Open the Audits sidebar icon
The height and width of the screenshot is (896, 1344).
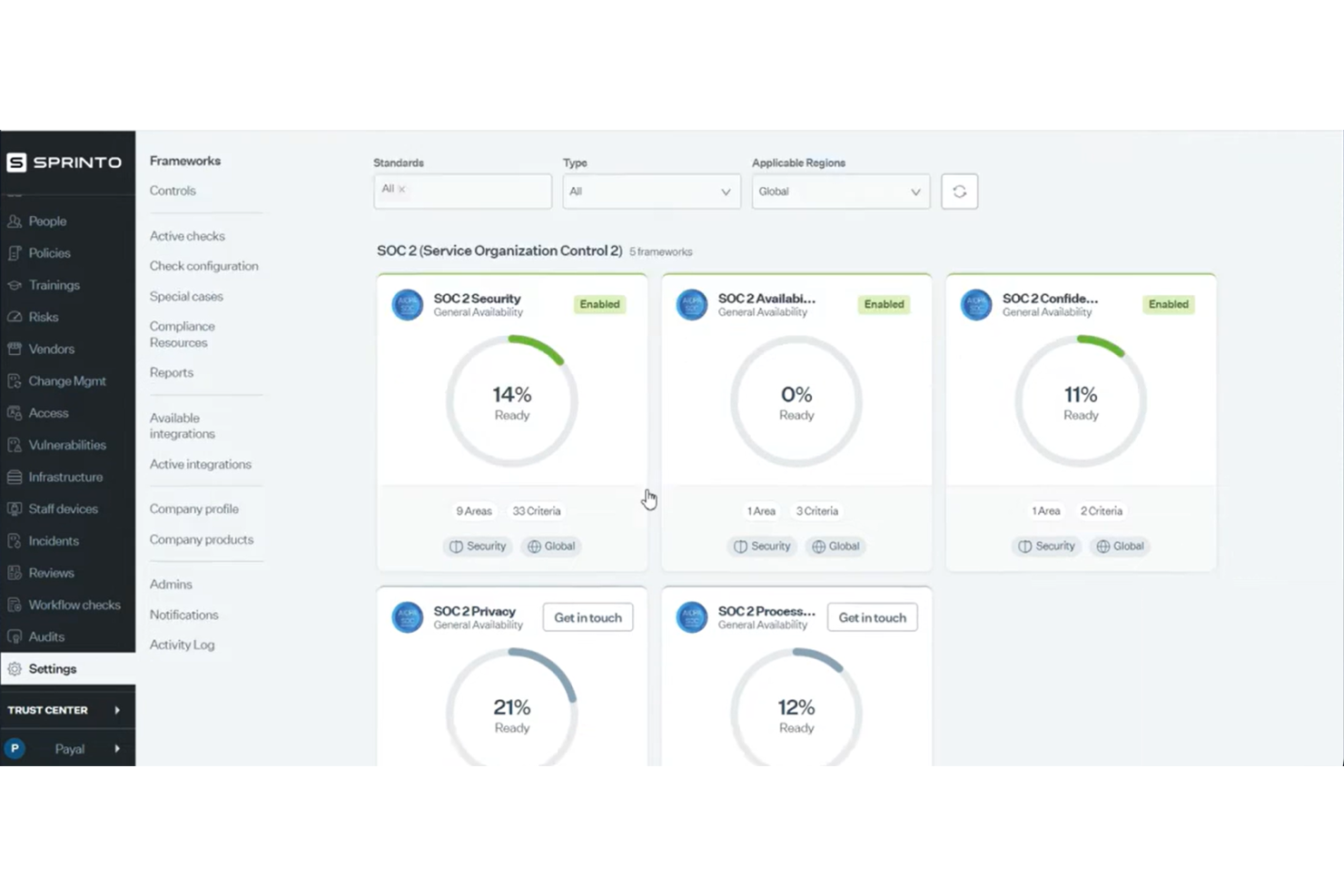(x=15, y=637)
